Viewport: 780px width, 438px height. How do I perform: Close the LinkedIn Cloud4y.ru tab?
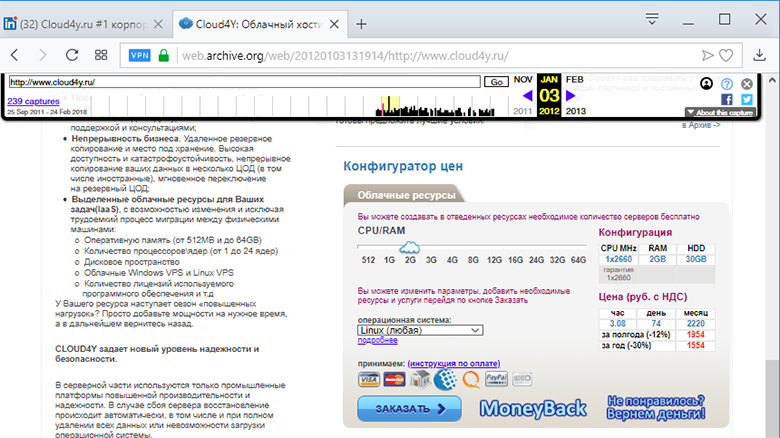tap(158, 24)
